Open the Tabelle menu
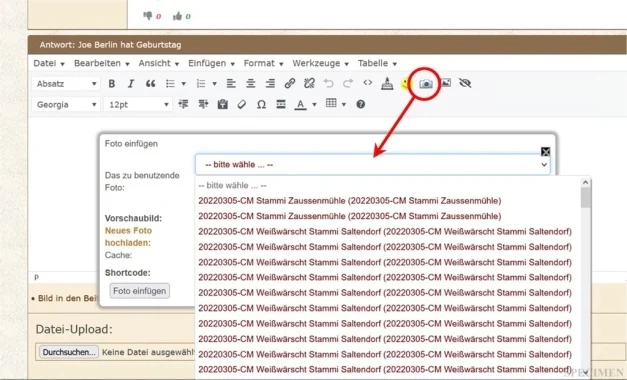 (x=377, y=63)
